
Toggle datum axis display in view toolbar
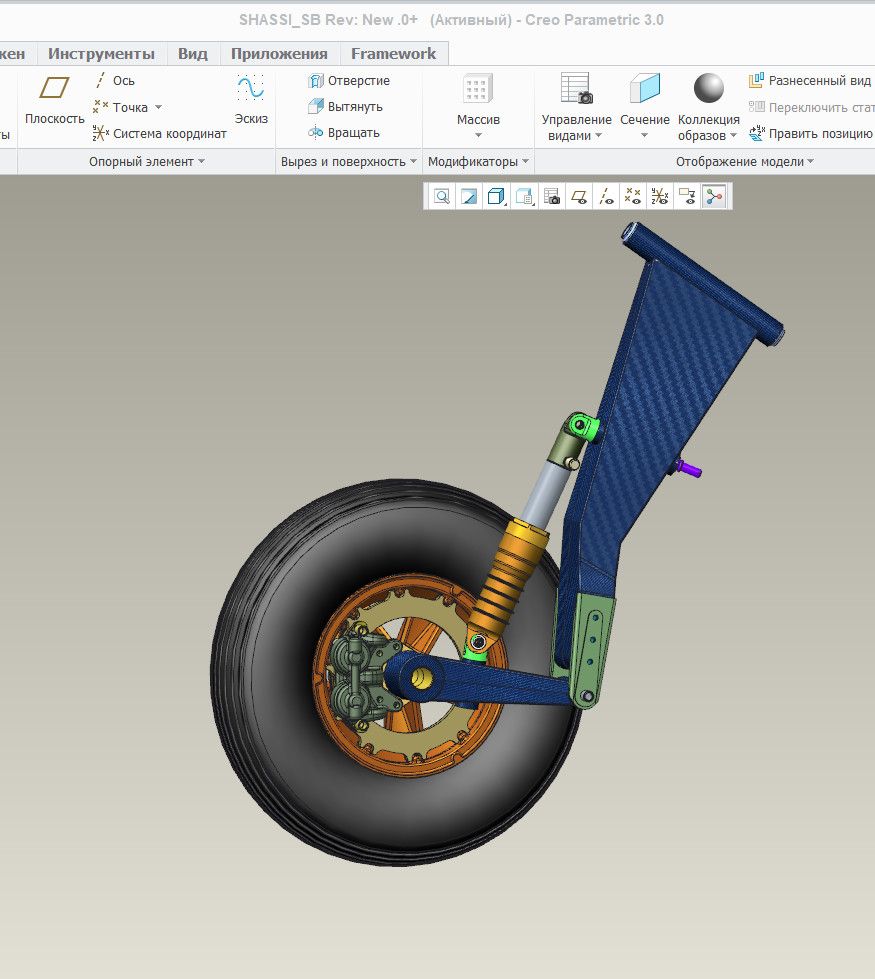606,197
